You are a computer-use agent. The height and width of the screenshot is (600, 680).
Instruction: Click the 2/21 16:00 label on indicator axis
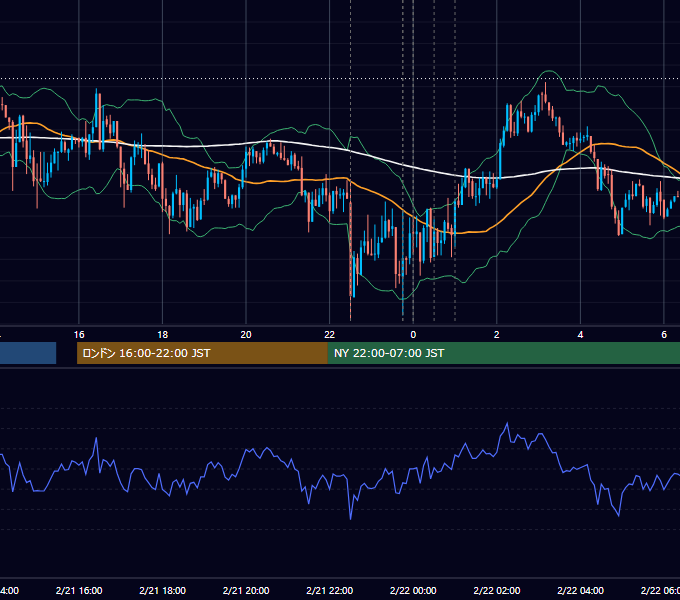[79, 590]
